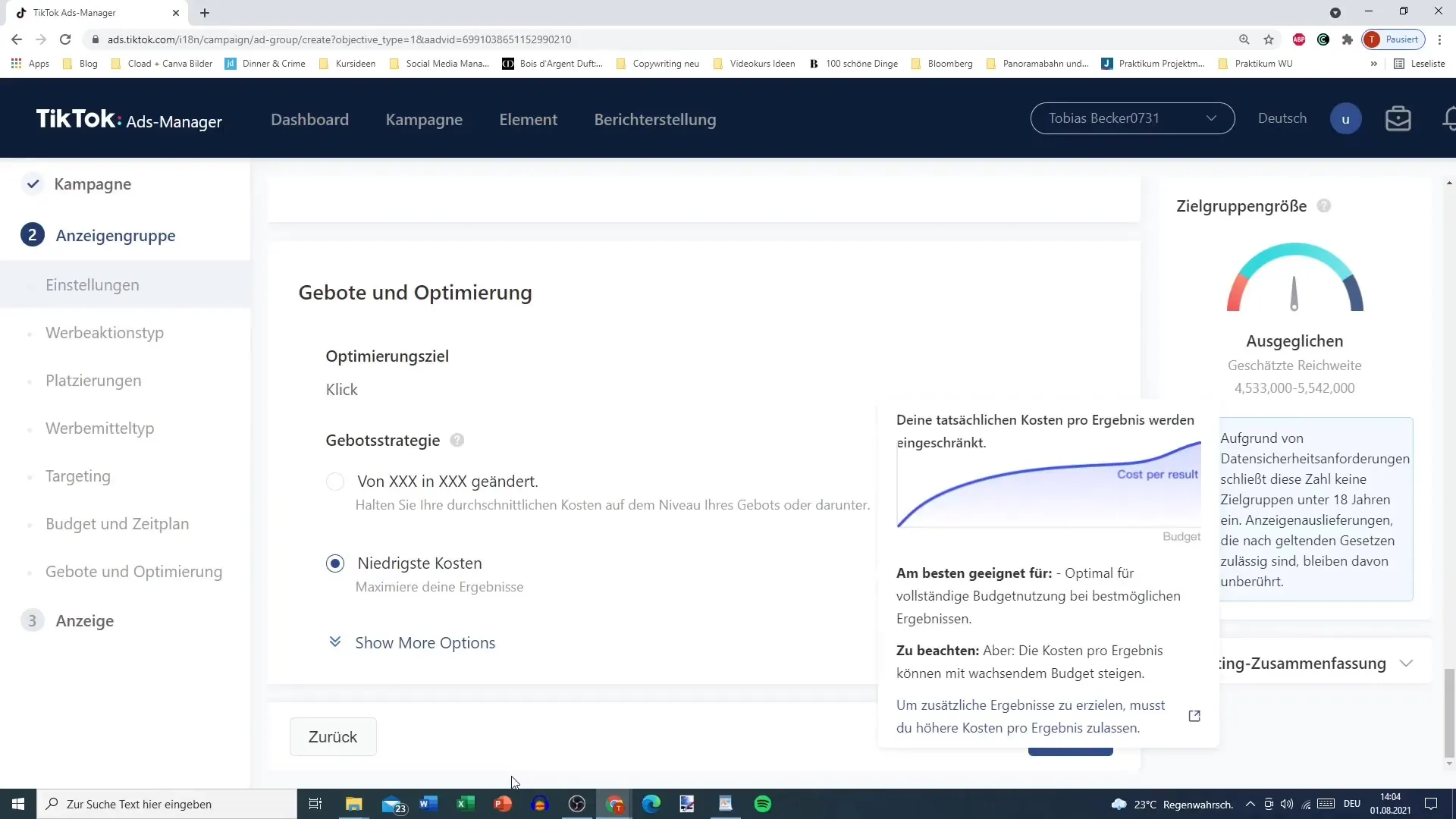Click the Windows search box

[x=167, y=804]
